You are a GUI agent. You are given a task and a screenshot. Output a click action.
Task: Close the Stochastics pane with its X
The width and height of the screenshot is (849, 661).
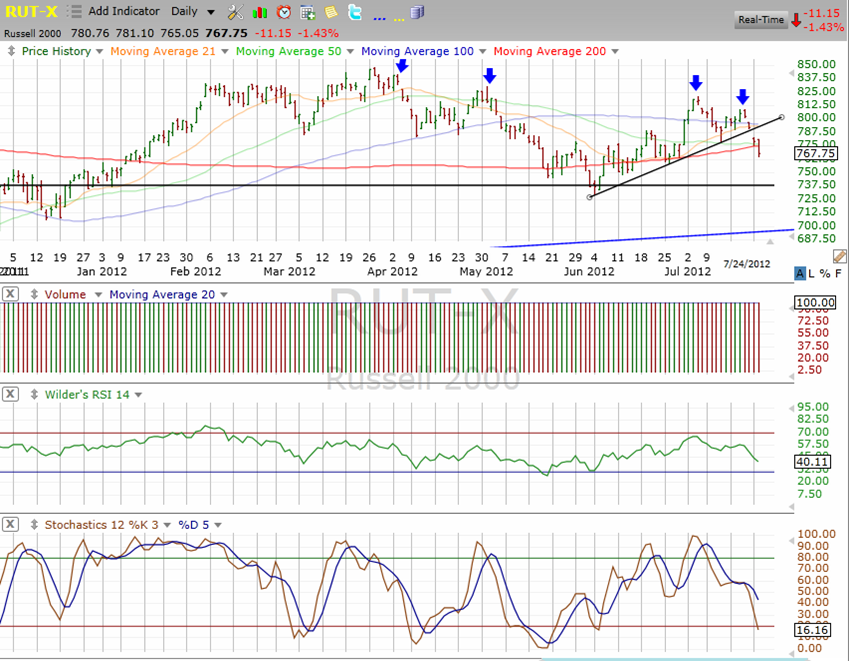click(10, 524)
